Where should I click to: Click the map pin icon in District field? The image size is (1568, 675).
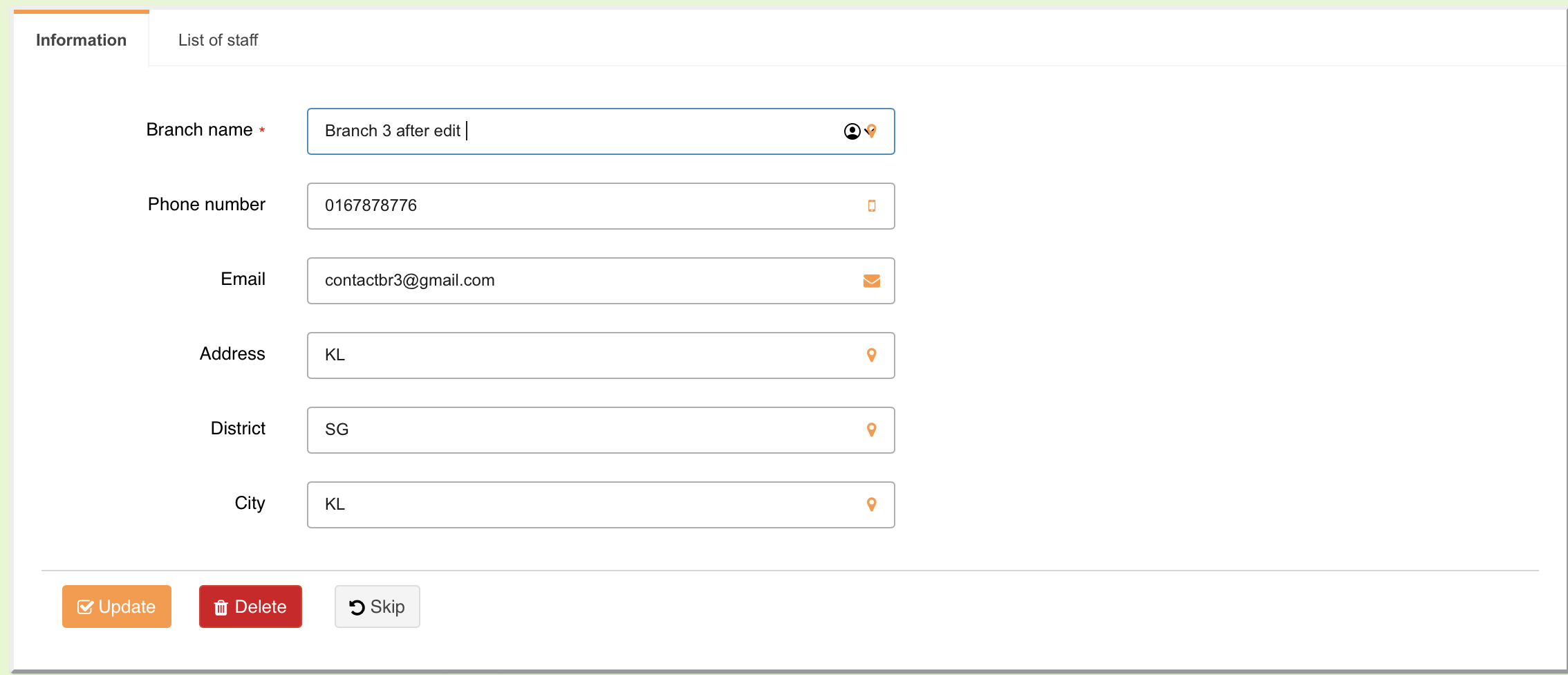tap(872, 430)
